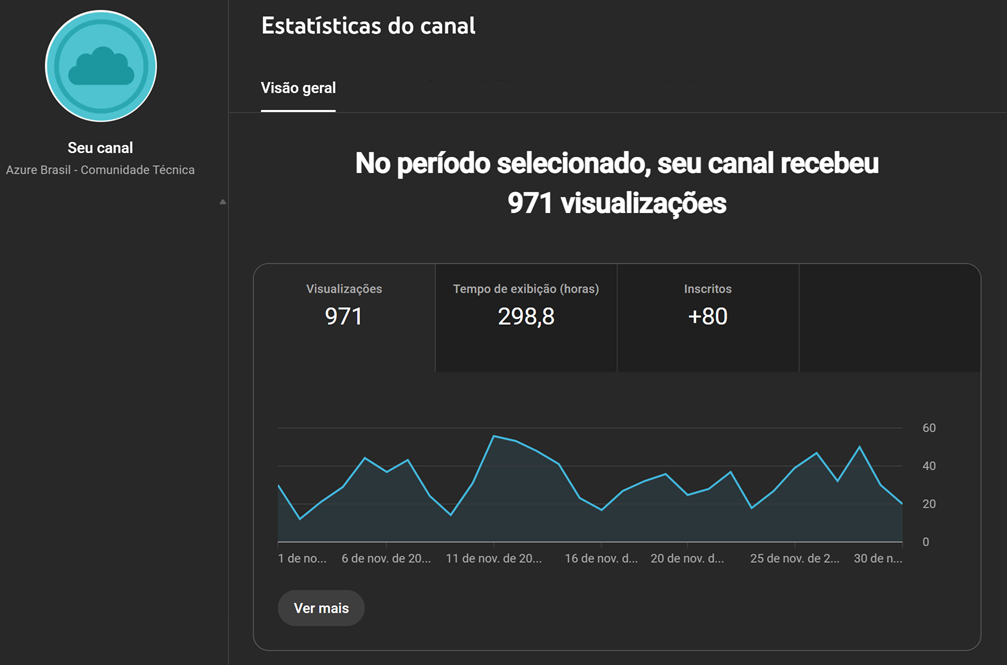Click the Seu canal label
This screenshot has width=1007, height=665.
[100, 148]
